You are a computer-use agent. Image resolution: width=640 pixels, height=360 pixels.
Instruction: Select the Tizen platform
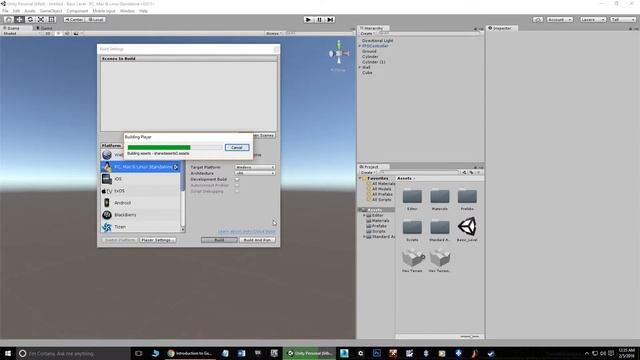140,227
